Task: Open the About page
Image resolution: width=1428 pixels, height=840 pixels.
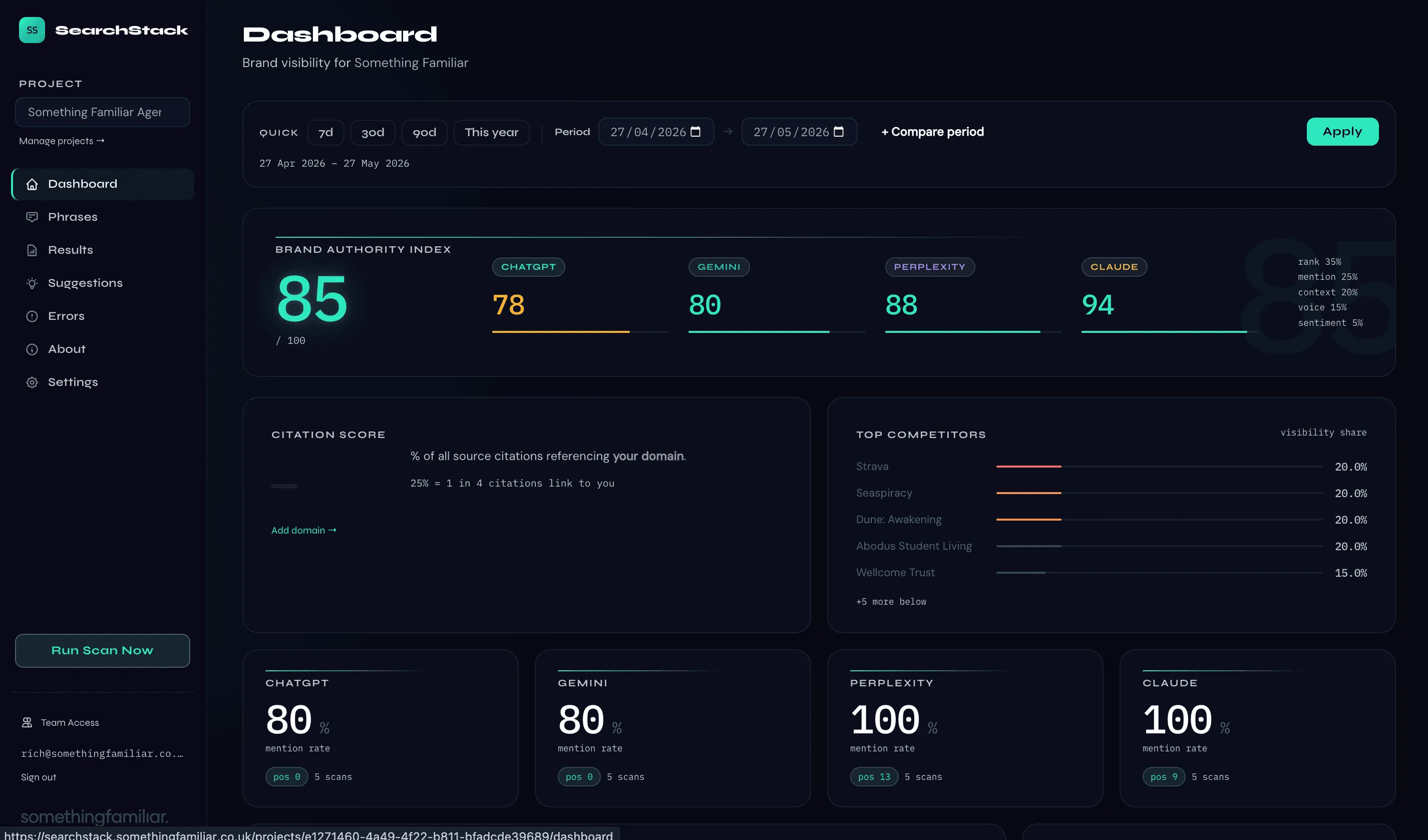Action: (x=103, y=349)
